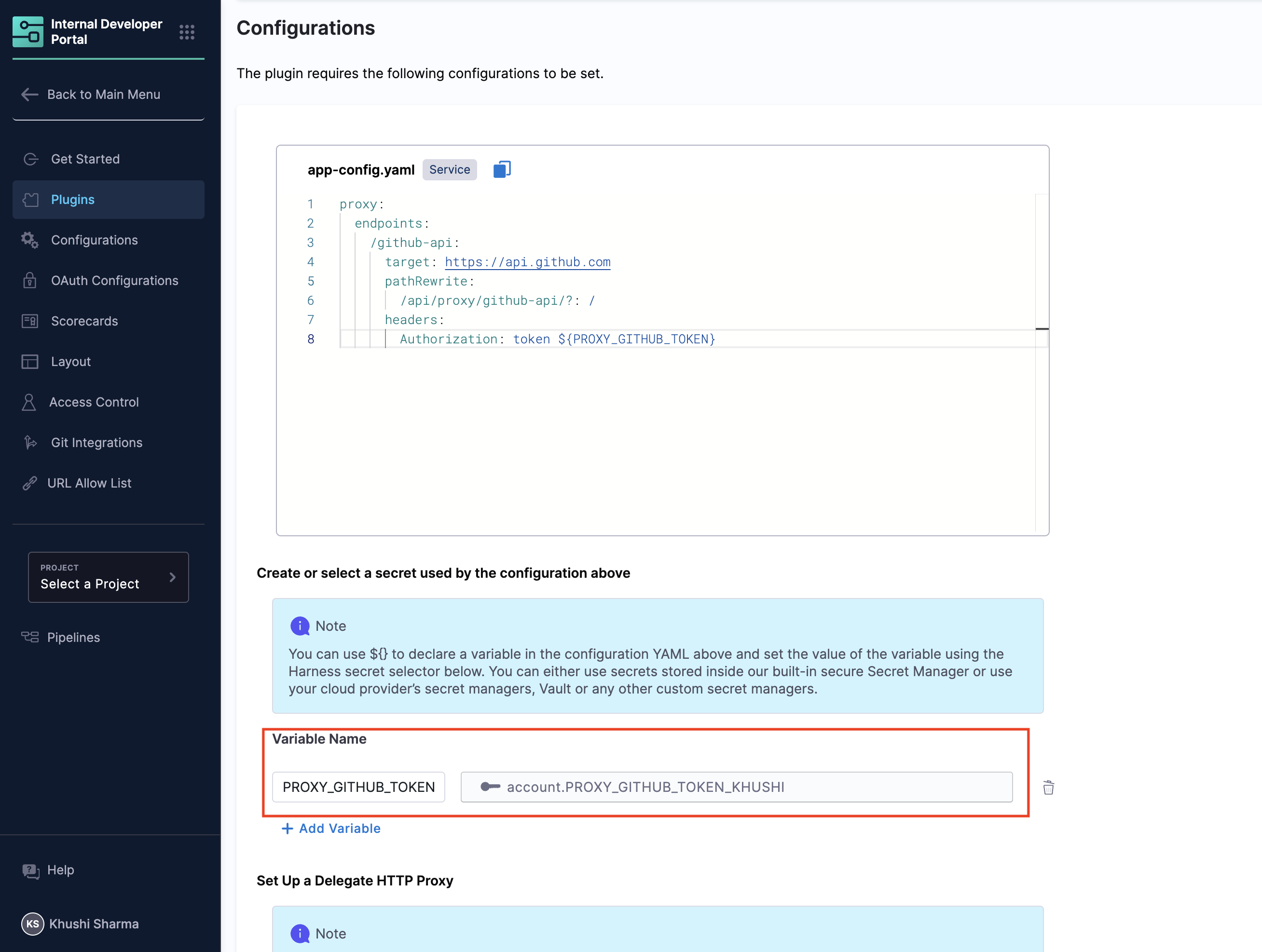1262x952 pixels.
Task: Open the module switcher grid icon
Action: [x=187, y=32]
